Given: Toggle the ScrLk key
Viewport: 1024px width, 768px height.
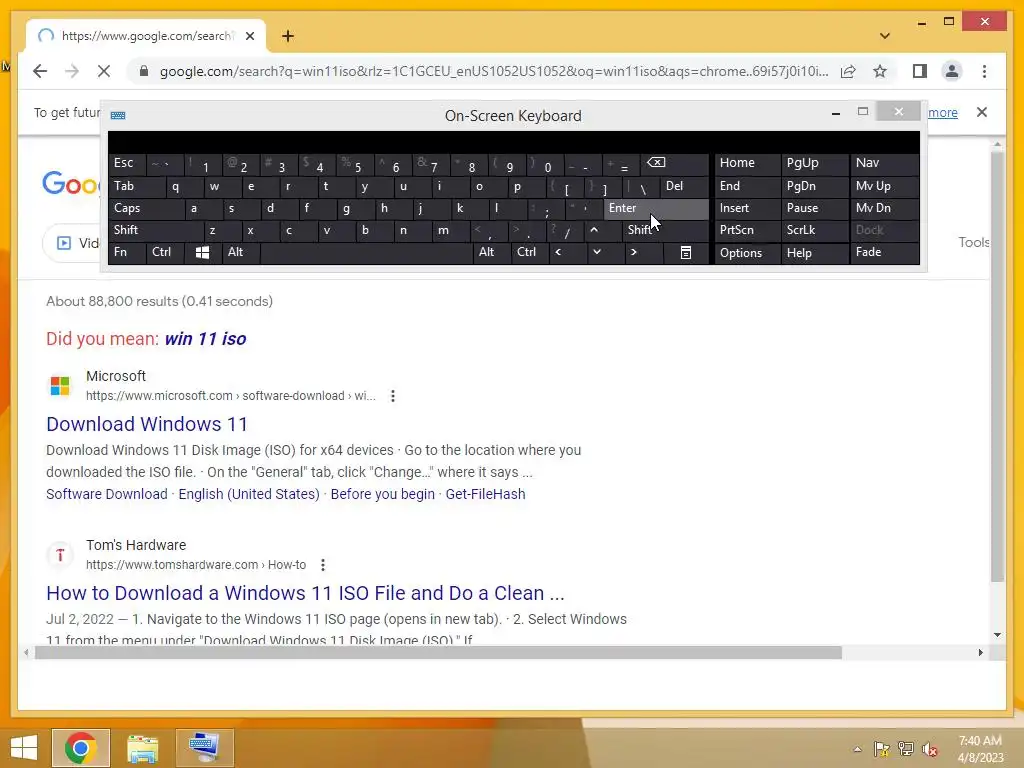Looking at the screenshot, I should (x=814, y=230).
